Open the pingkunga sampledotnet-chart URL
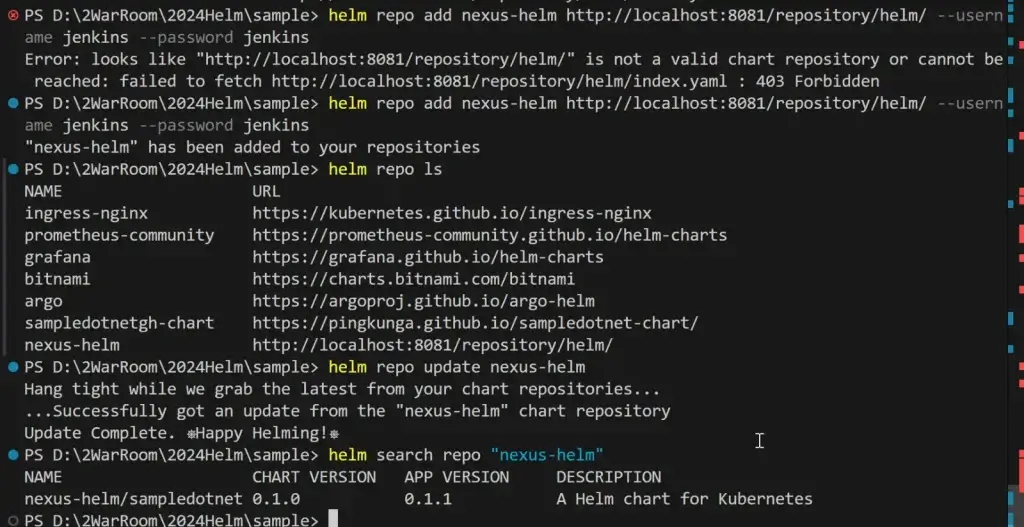The height and width of the screenshot is (527, 1024). click(x=475, y=323)
